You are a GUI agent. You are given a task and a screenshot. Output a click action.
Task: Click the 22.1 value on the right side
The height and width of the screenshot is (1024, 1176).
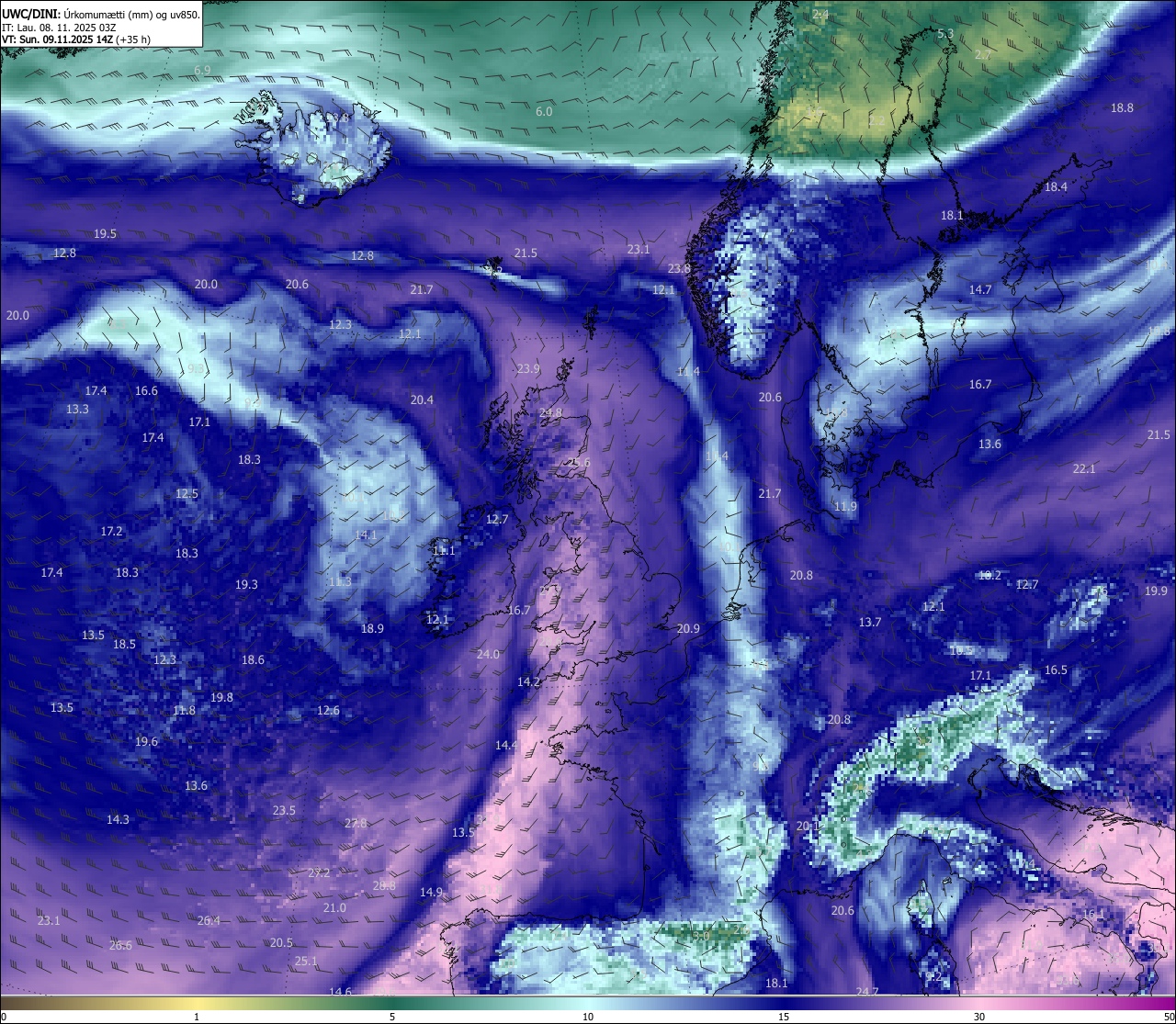point(1084,468)
